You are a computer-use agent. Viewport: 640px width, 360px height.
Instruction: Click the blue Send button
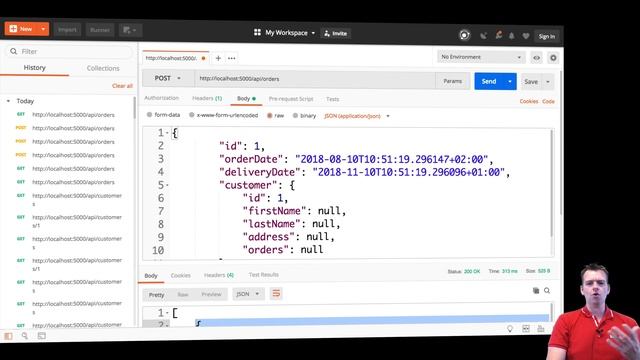point(489,81)
